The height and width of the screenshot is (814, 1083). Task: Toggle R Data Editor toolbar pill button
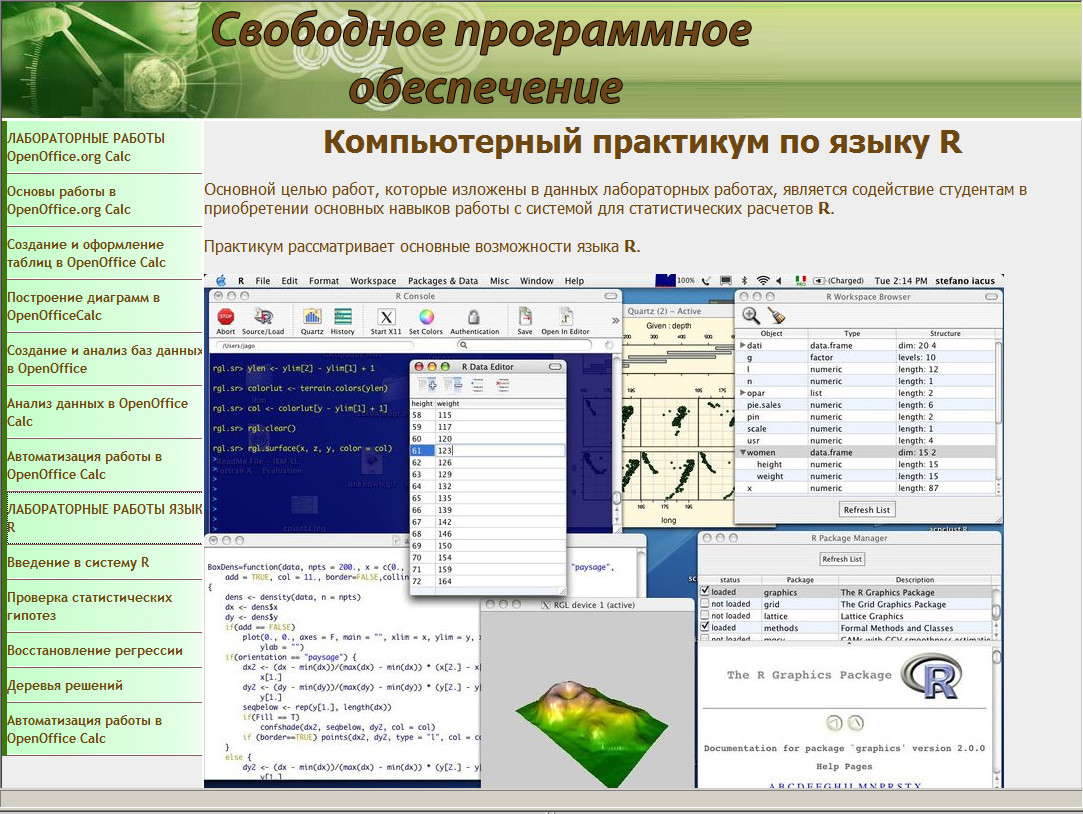[555, 367]
